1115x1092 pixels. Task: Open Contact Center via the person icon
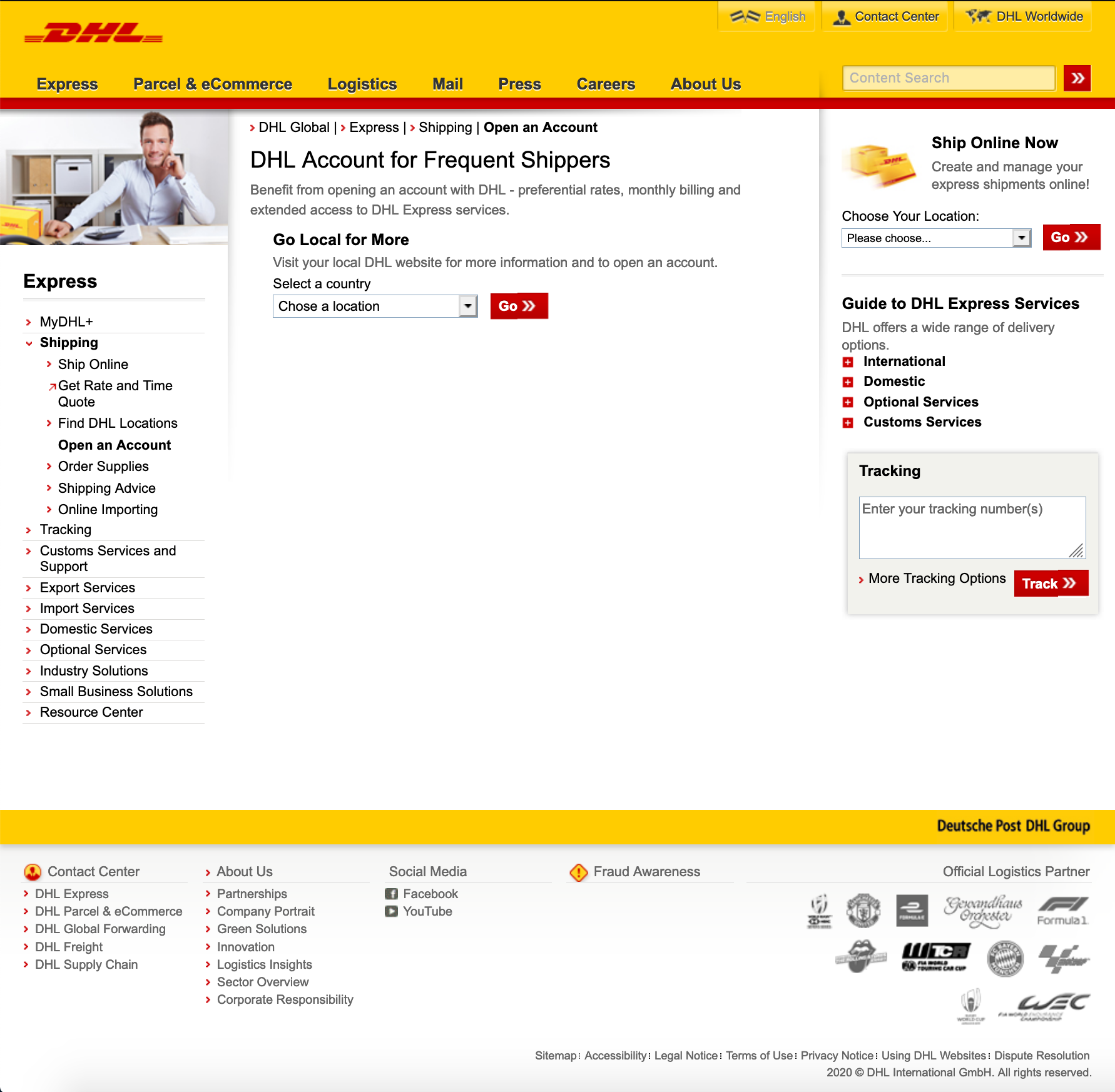click(x=842, y=16)
